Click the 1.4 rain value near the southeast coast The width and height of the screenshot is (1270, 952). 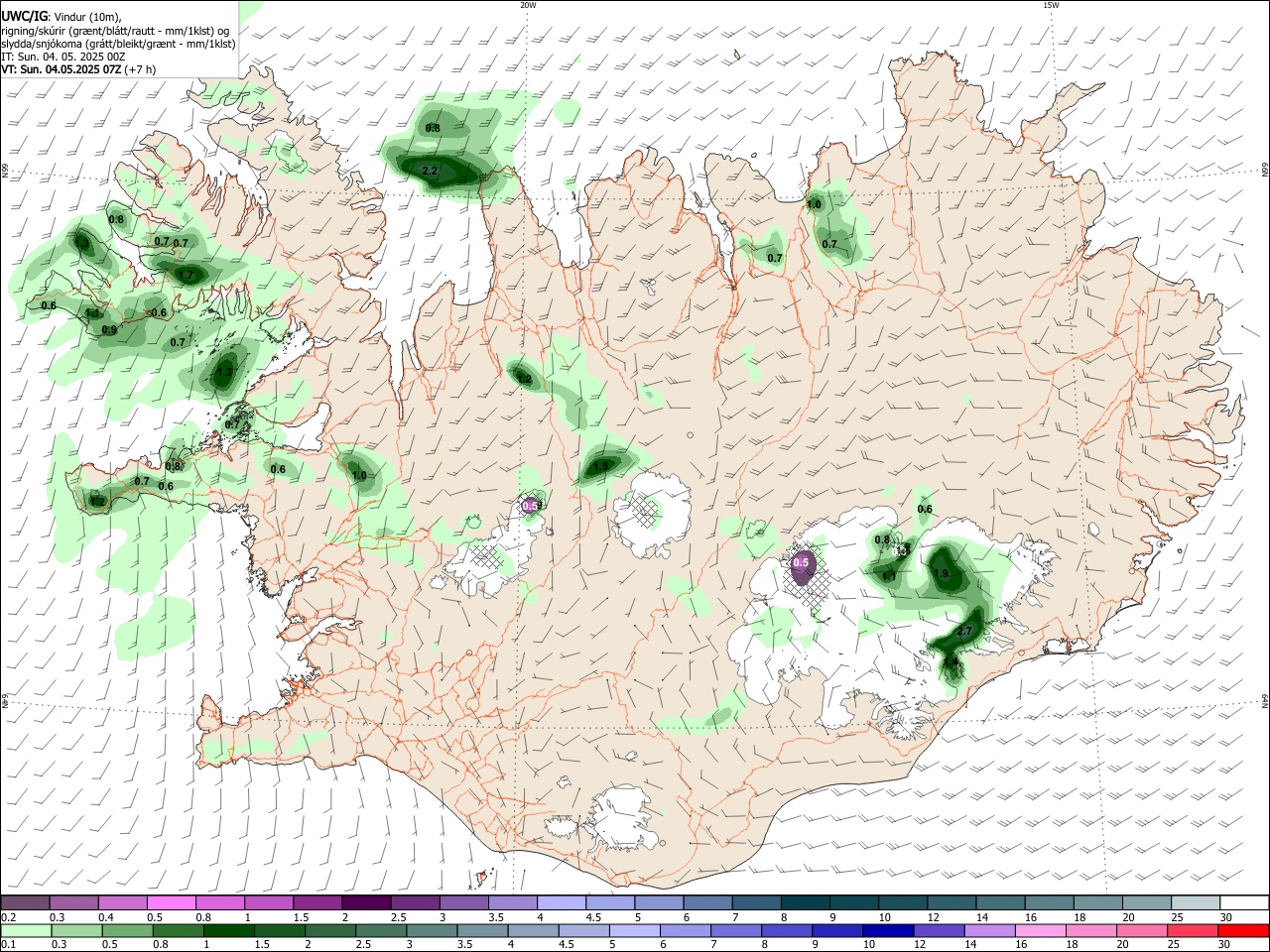[x=951, y=662]
